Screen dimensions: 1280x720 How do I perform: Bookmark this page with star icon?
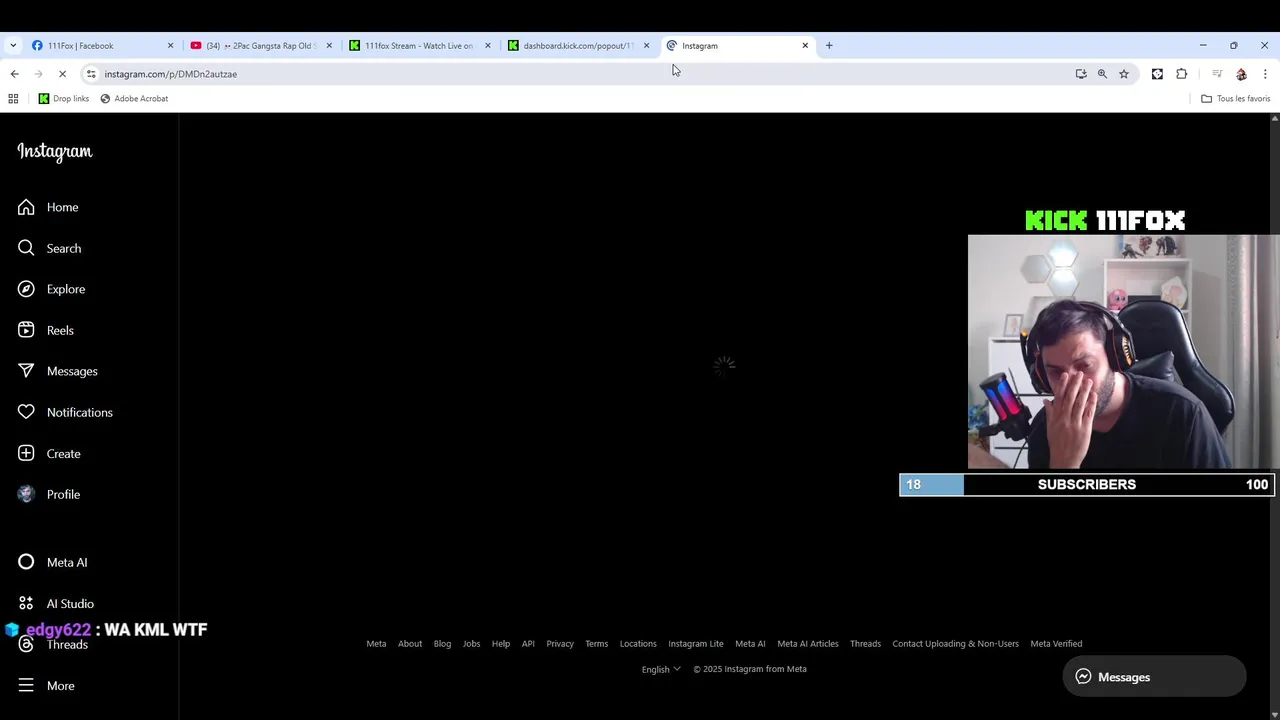pyautogui.click(x=1124, y=74)
